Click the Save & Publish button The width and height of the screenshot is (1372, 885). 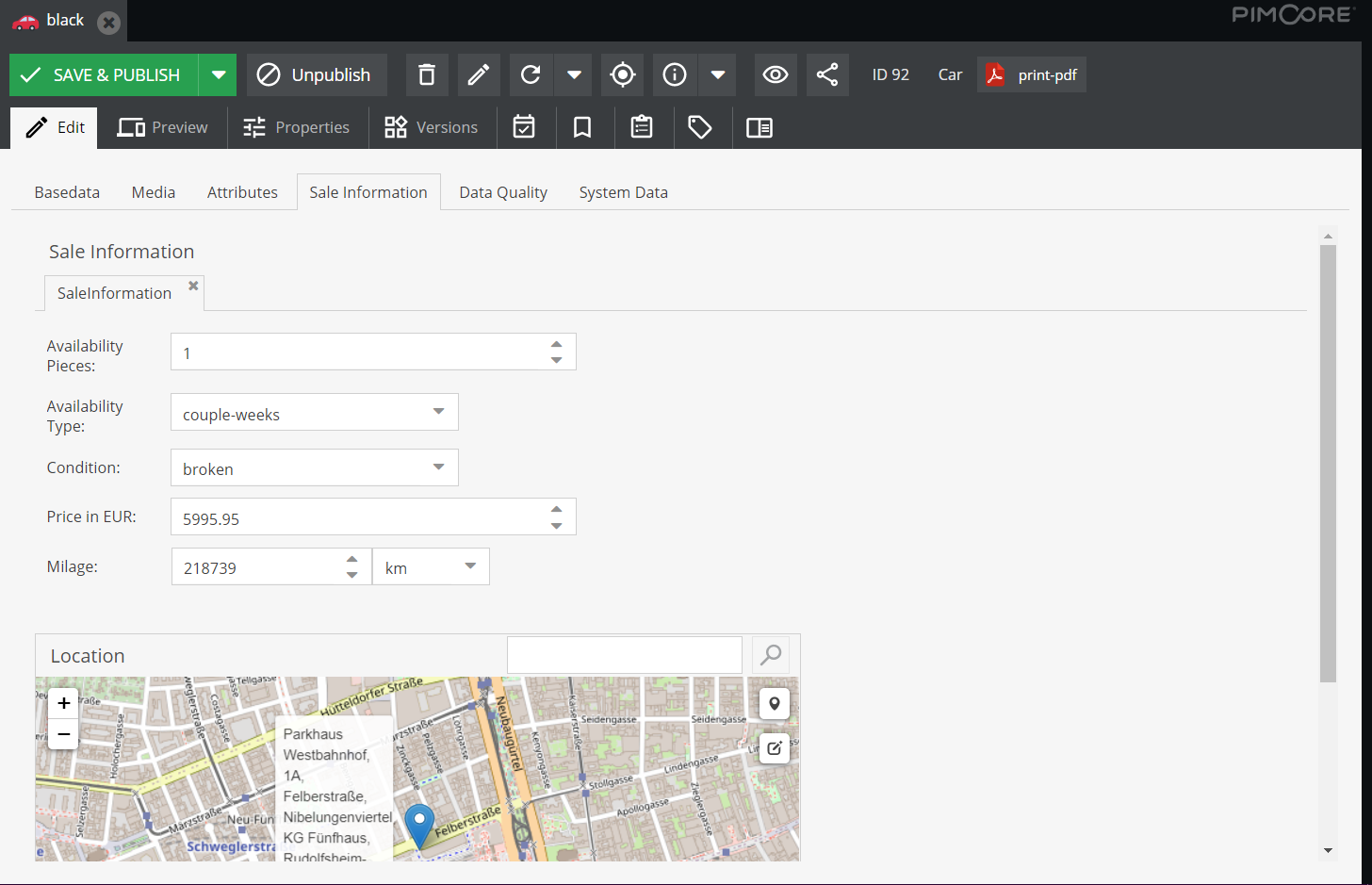pyautogui.click(x=104, y=74)
